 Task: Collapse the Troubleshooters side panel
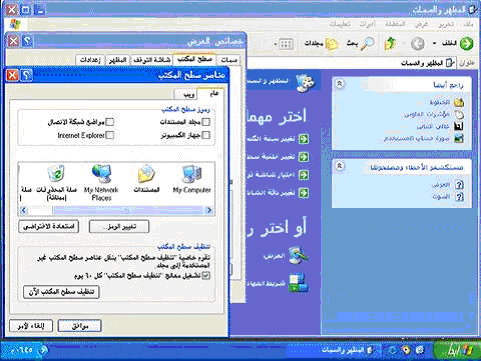click(340, 165)
